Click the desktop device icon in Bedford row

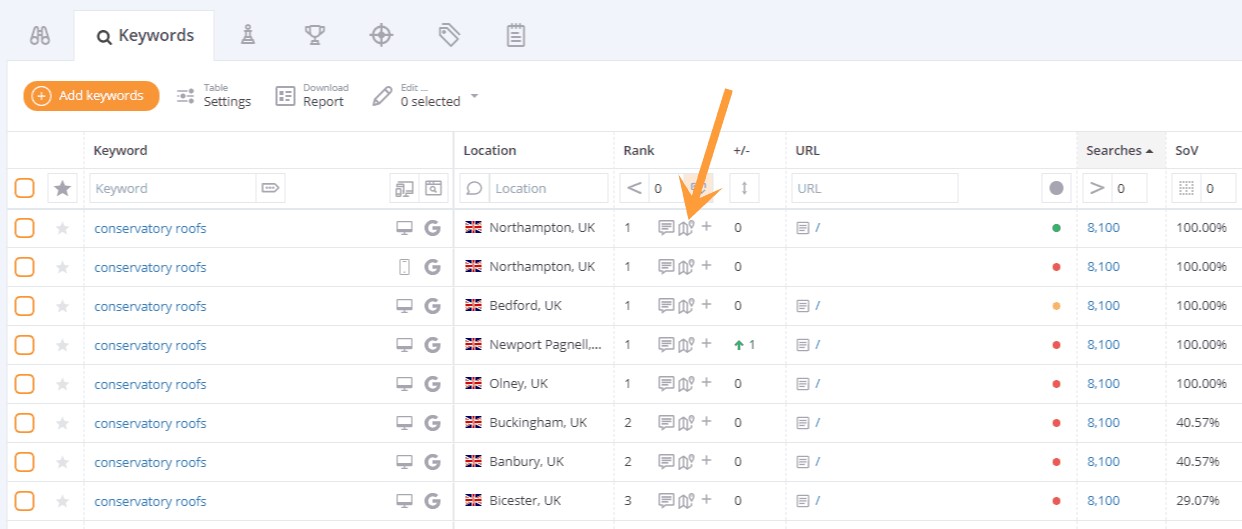point(405,306)
